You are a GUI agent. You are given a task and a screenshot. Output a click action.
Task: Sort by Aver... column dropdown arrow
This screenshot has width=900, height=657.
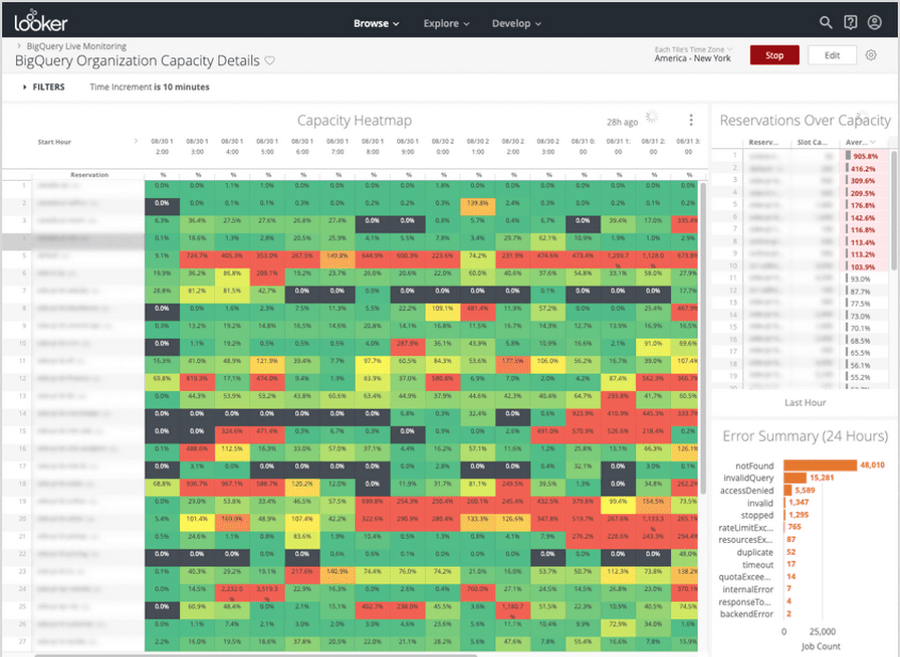[873, 142]
